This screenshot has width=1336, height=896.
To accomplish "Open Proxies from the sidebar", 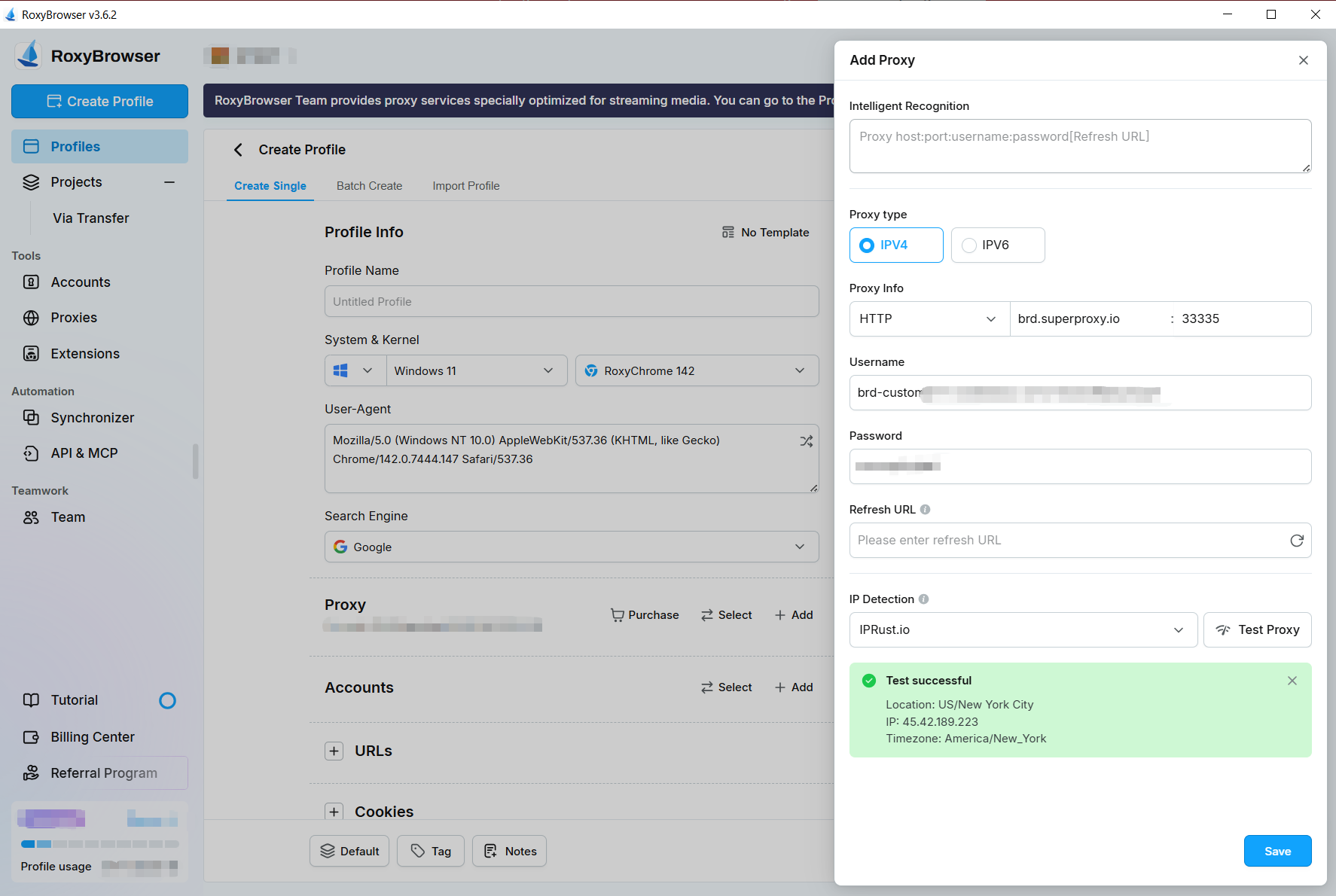I will coord(74,318).
